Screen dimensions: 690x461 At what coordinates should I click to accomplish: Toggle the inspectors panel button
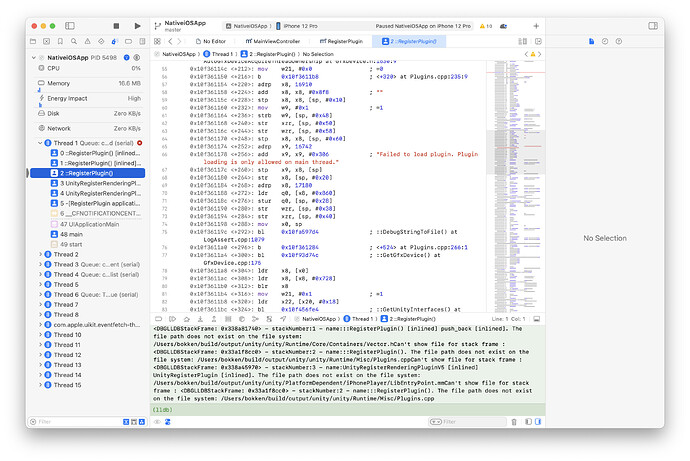coord(653,26)
